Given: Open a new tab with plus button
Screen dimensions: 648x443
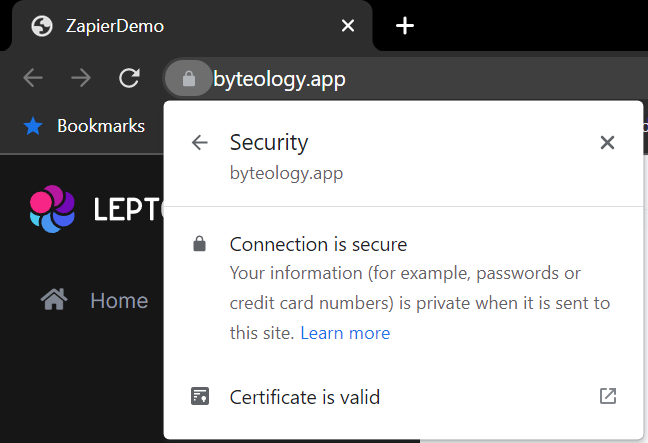Looking at the screenshot, I should pos(405,26).
